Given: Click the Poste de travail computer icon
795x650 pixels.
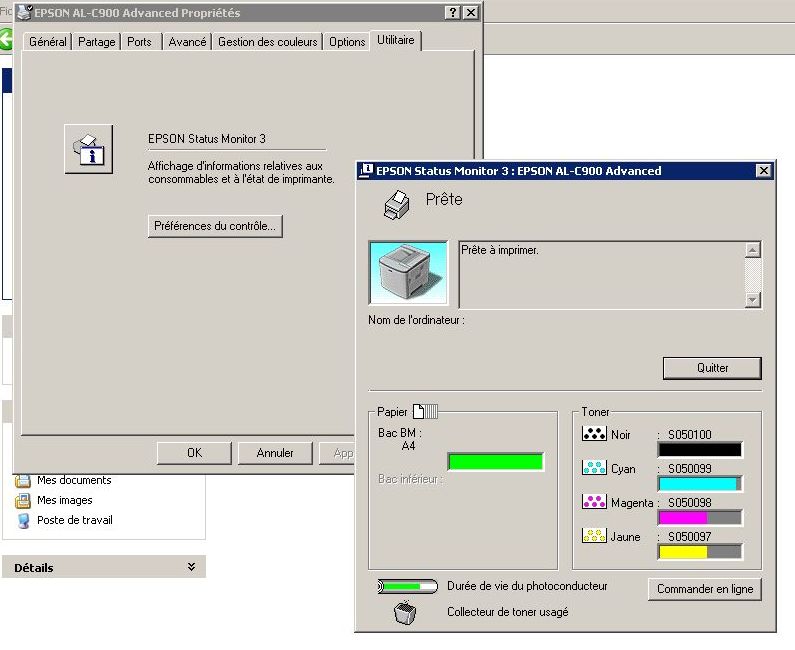Looking at the screenshot, I should coord(23,521).
